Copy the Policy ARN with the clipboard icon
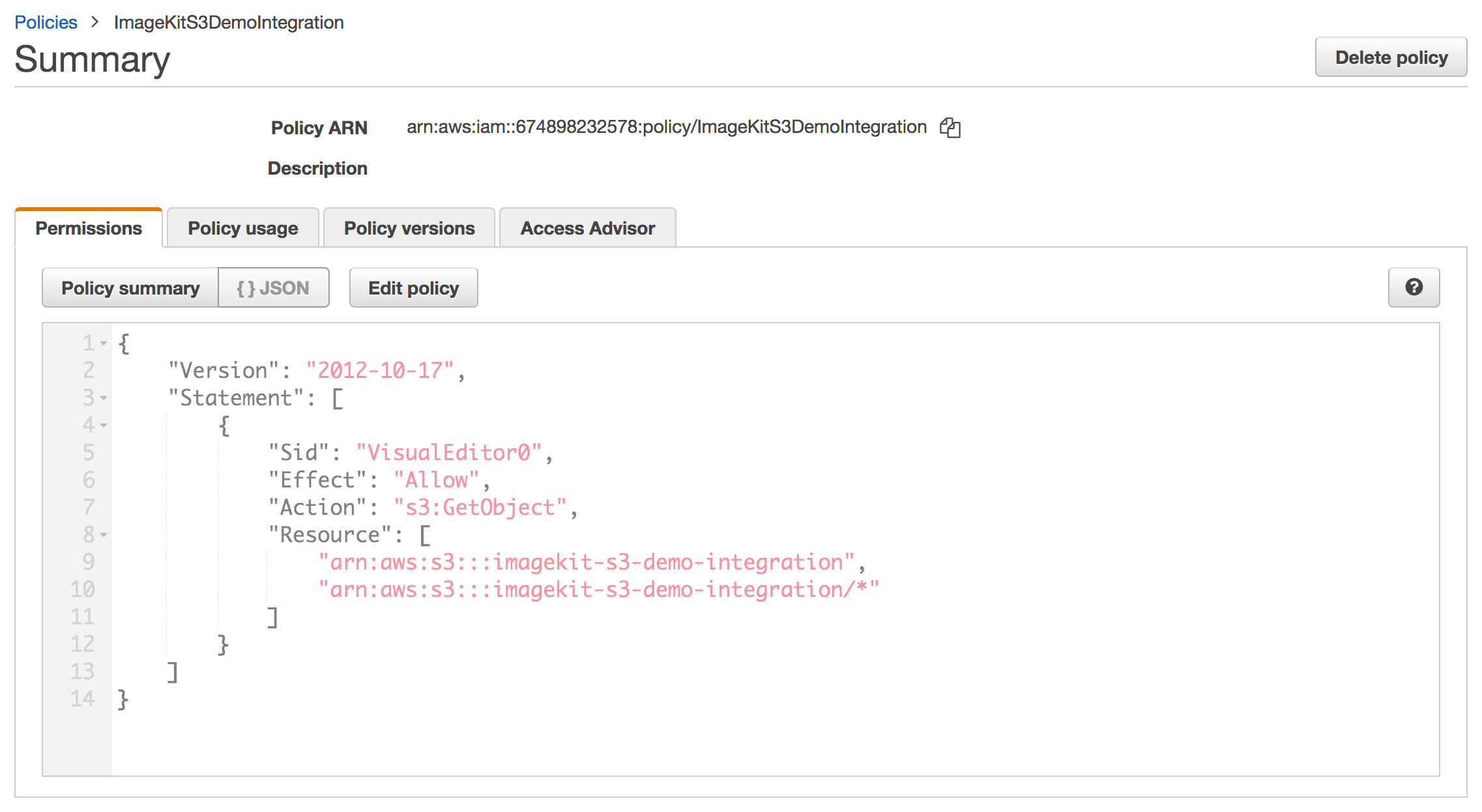This screenshot has height=812, width=1482. (950, 127)
